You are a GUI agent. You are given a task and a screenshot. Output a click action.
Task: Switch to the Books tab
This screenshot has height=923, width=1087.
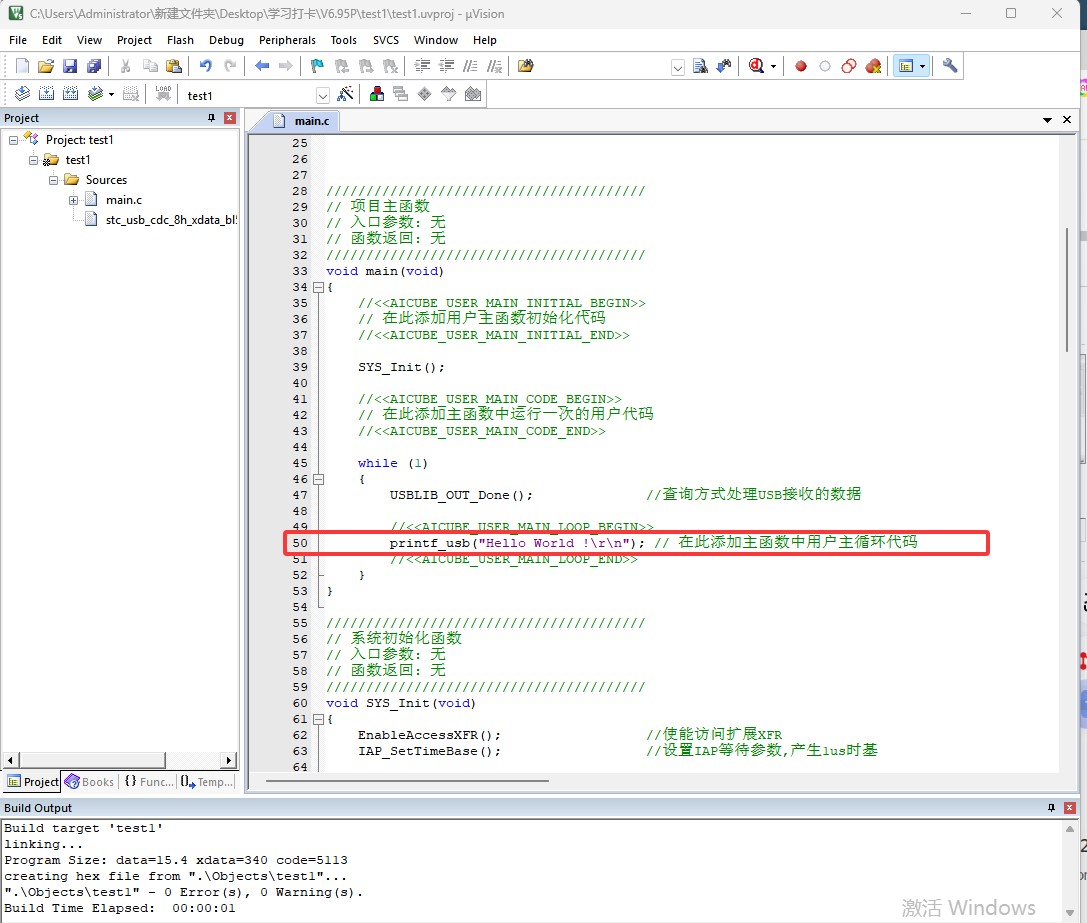pyautogui.click(x=89, y=782)
